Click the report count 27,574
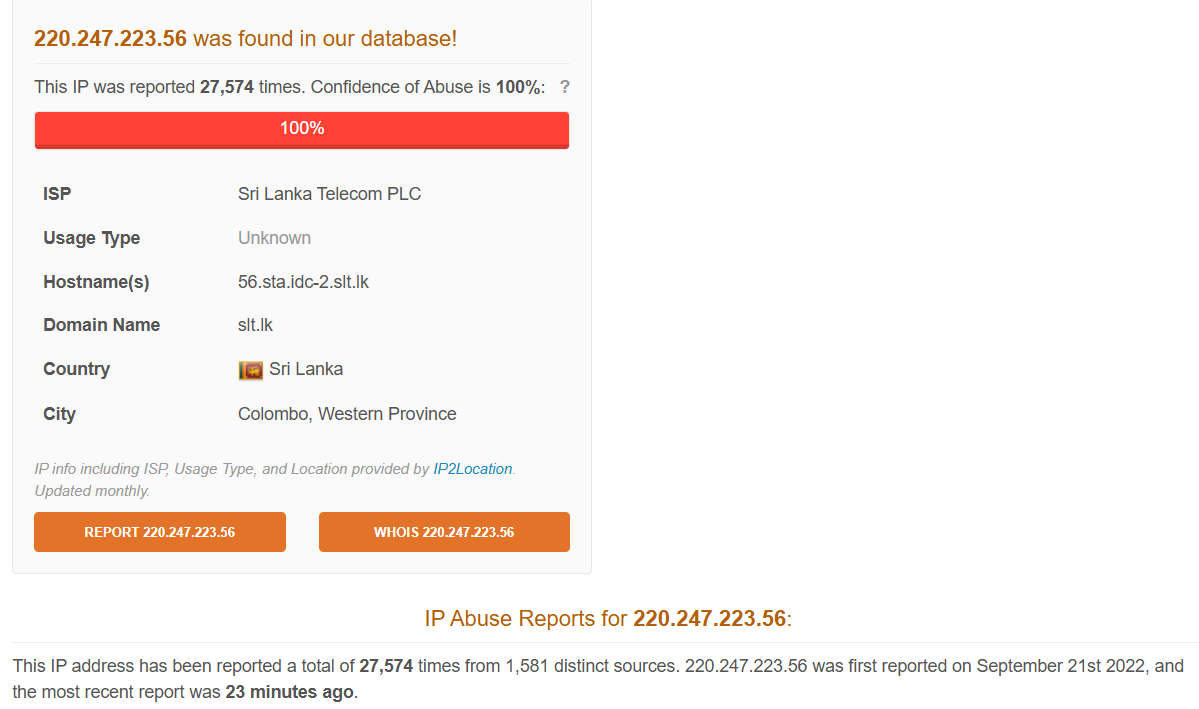The height and width of the screenshot is (709, 1199). coord(227,87)
